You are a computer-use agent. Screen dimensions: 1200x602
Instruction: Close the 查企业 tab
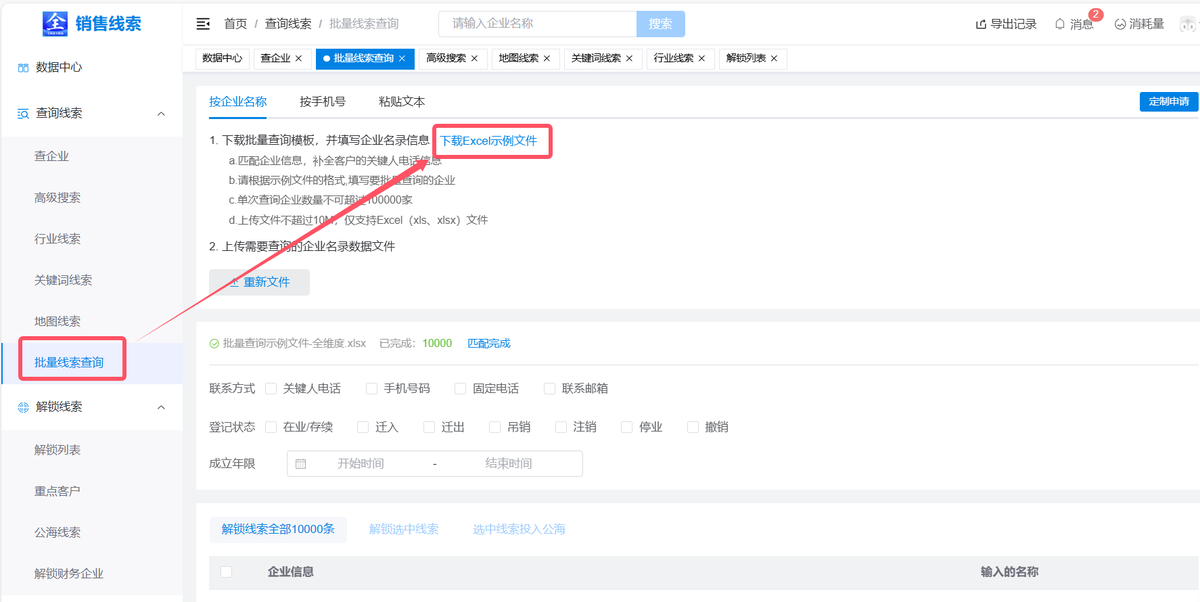pos(298,59)
